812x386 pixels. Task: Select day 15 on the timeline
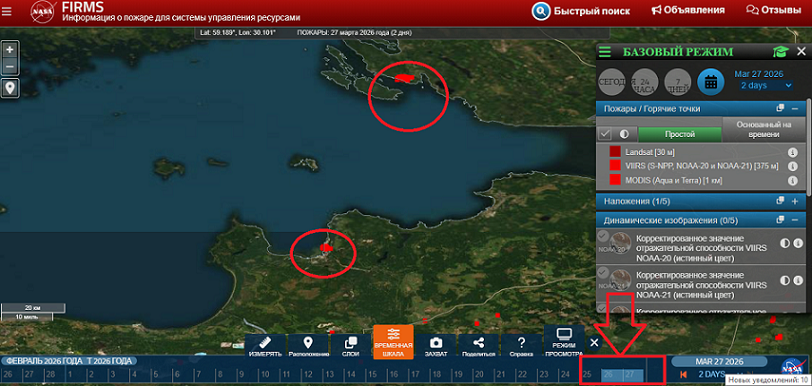tap(372, 374)
